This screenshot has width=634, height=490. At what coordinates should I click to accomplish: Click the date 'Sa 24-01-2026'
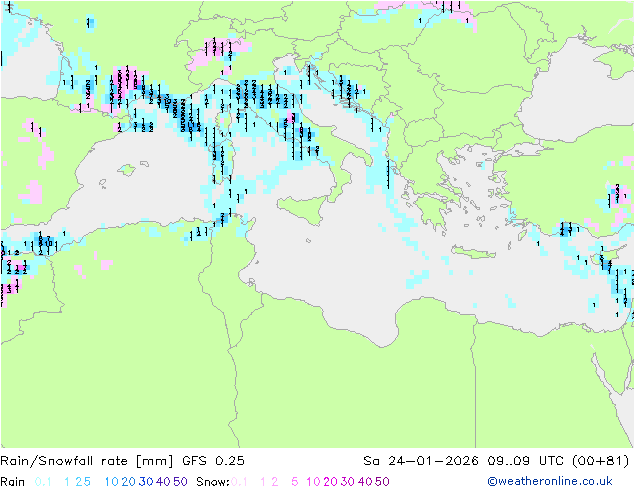tap(421, 461)
